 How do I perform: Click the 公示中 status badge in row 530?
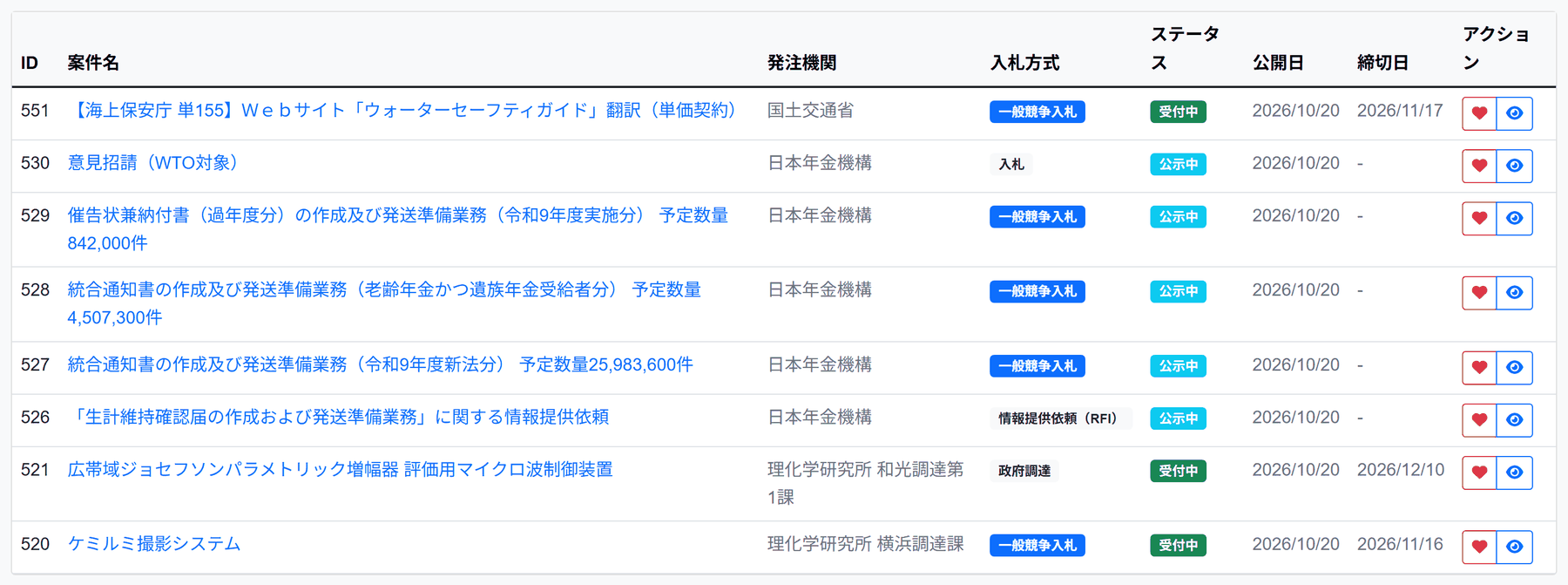point(1179,164)
